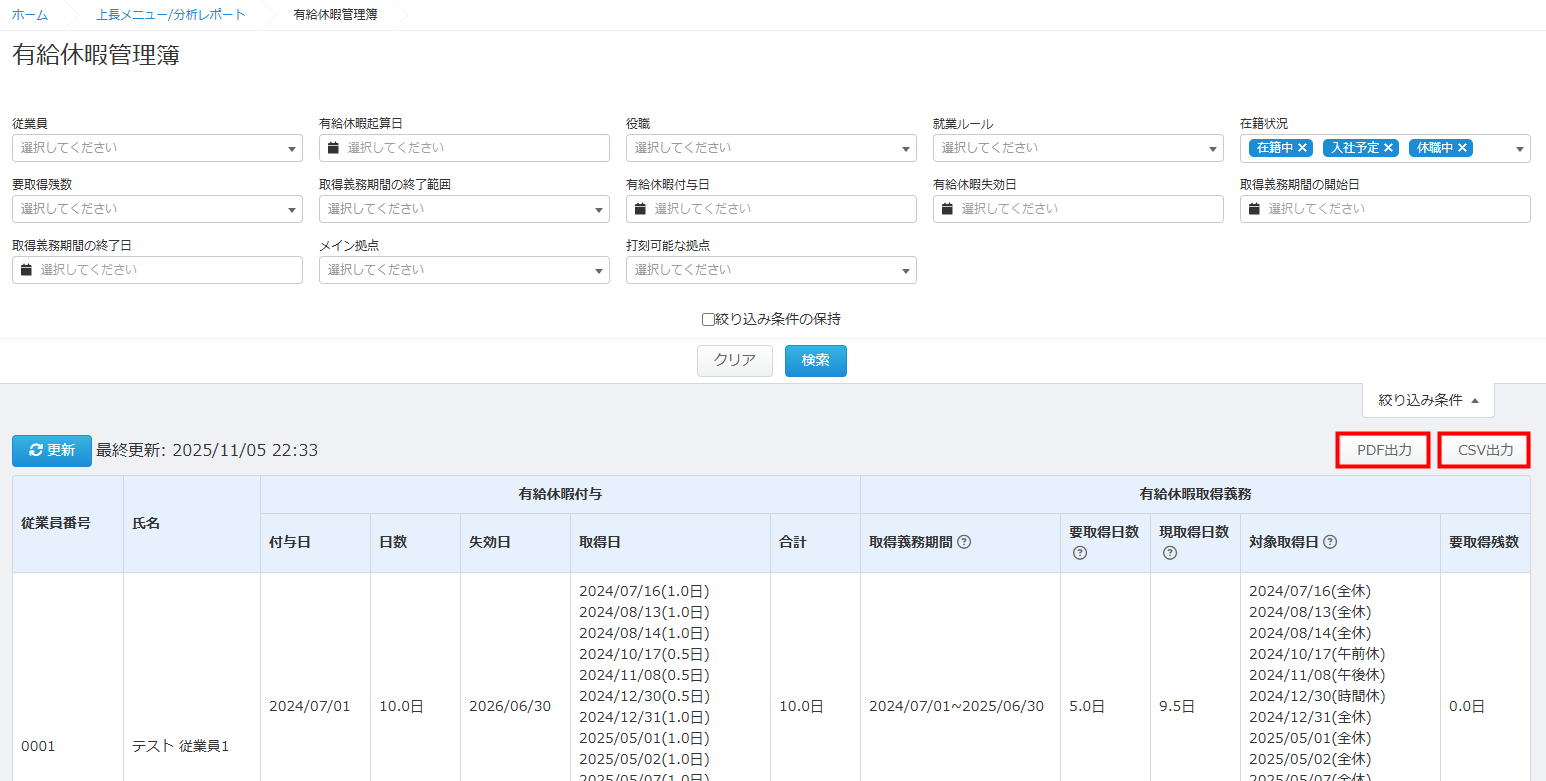
Task: Navigate to 上長メニュー/分析レポート breadcrumb
Action: click(x=171, y=15)
